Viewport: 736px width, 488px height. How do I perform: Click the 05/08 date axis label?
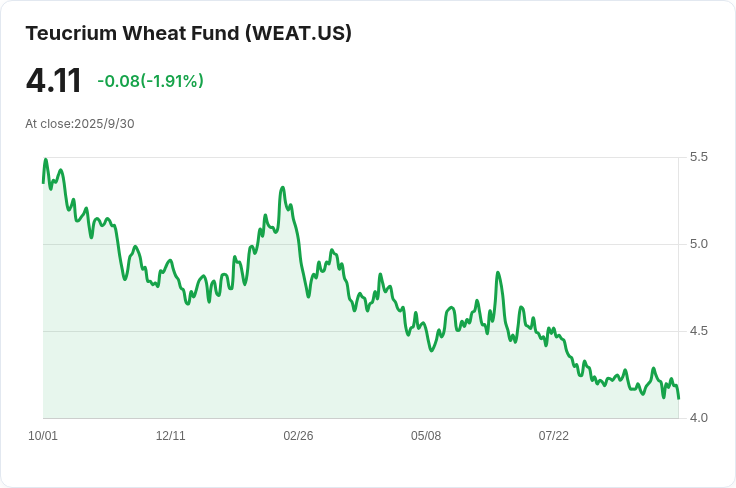426,435
